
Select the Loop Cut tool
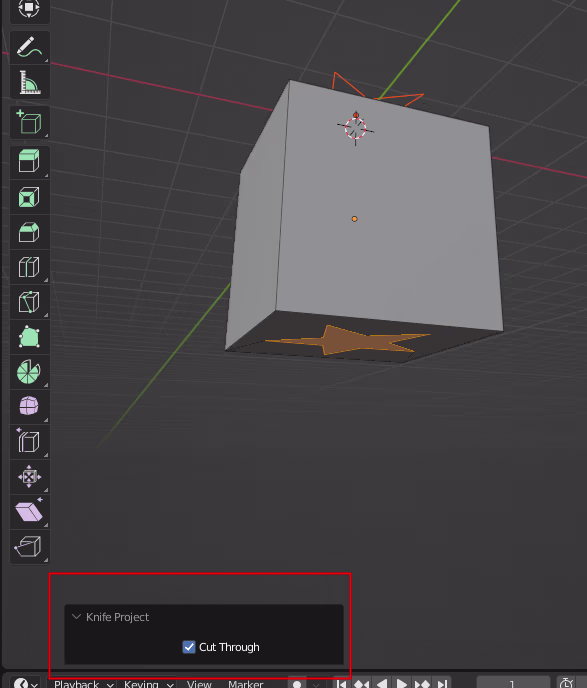point(29,267)
